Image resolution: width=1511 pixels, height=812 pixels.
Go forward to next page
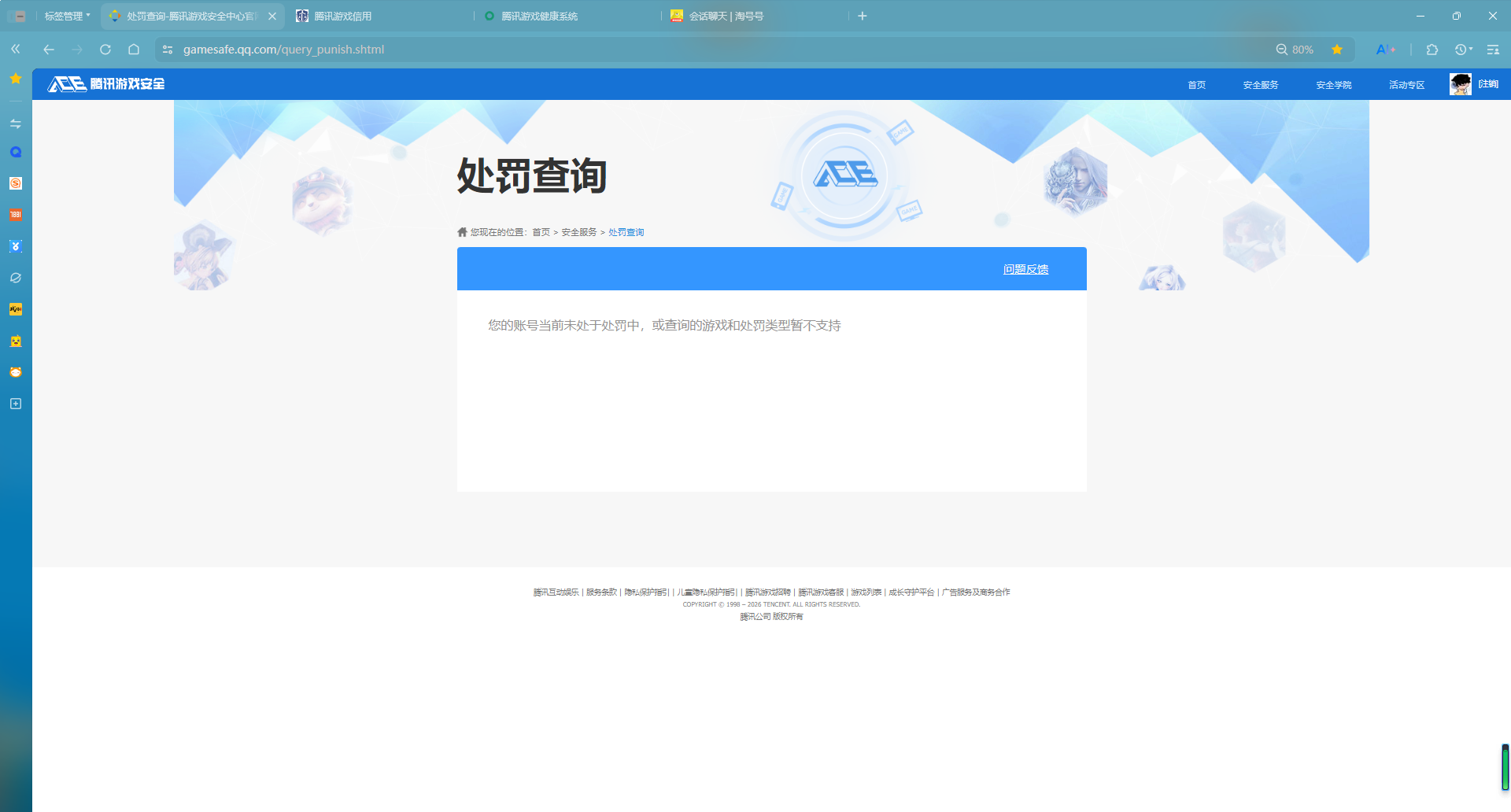pos(77,49)
